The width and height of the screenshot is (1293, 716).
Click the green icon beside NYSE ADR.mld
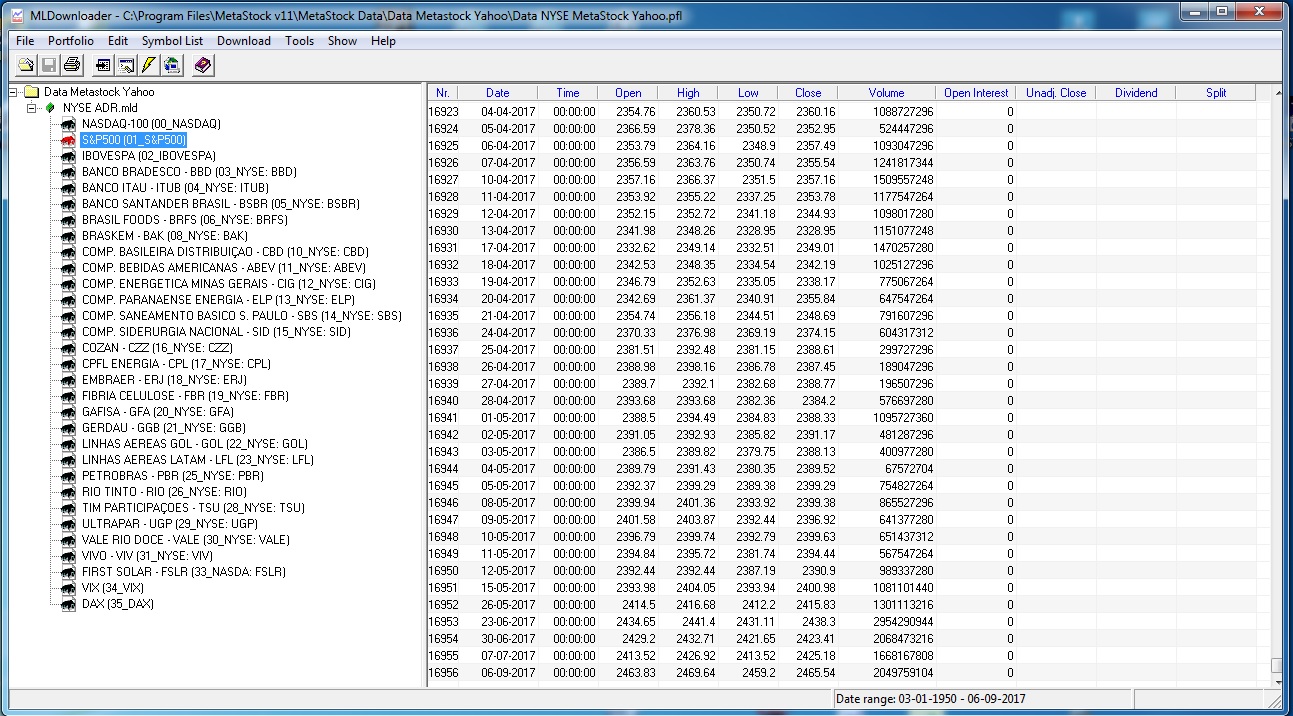(x=51, y=108)
